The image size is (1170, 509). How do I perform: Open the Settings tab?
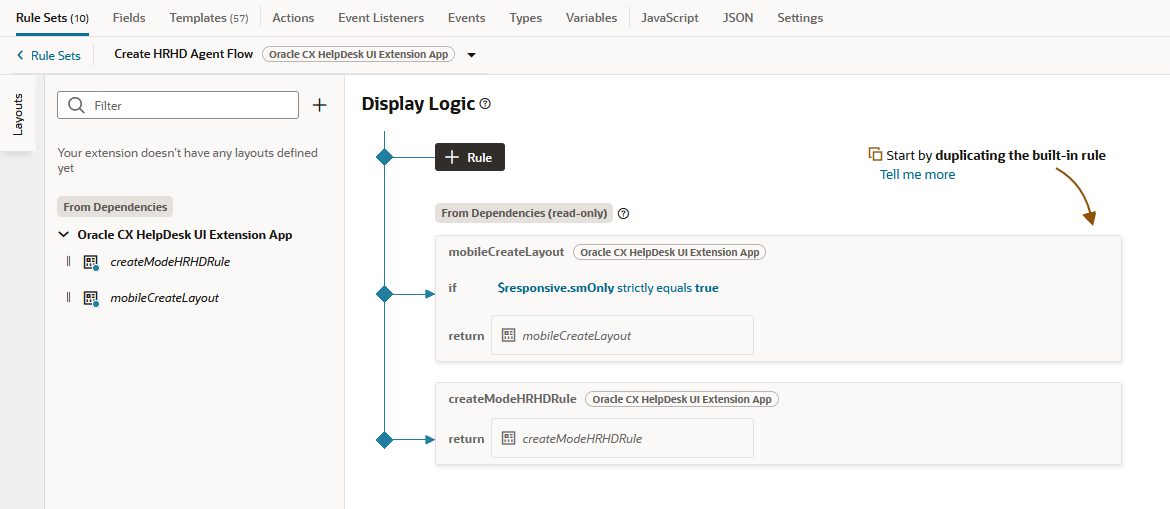pyautogui.click(x=800, y=18)
